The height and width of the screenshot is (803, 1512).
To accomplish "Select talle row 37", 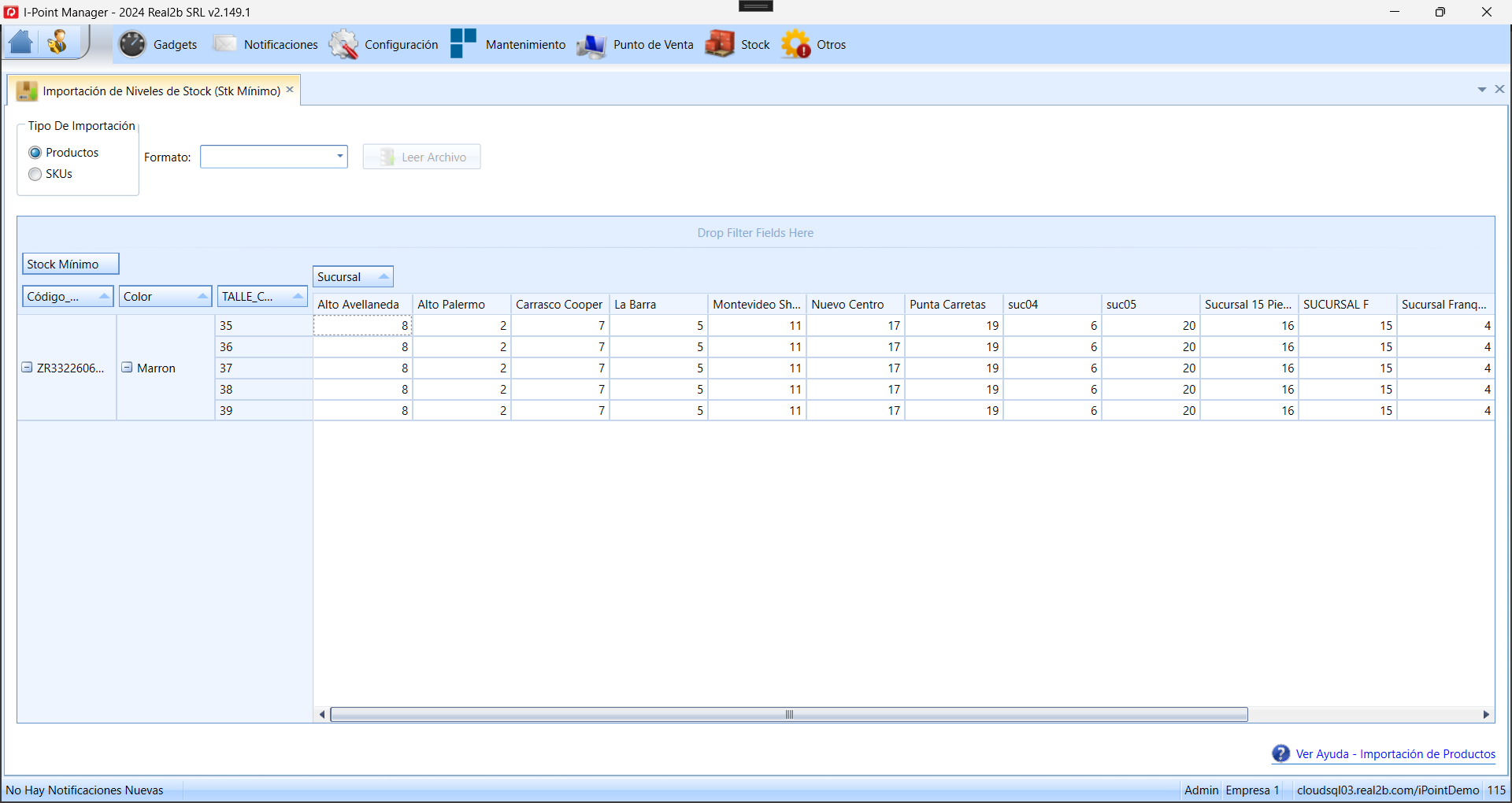I will [x=264, y=368].
